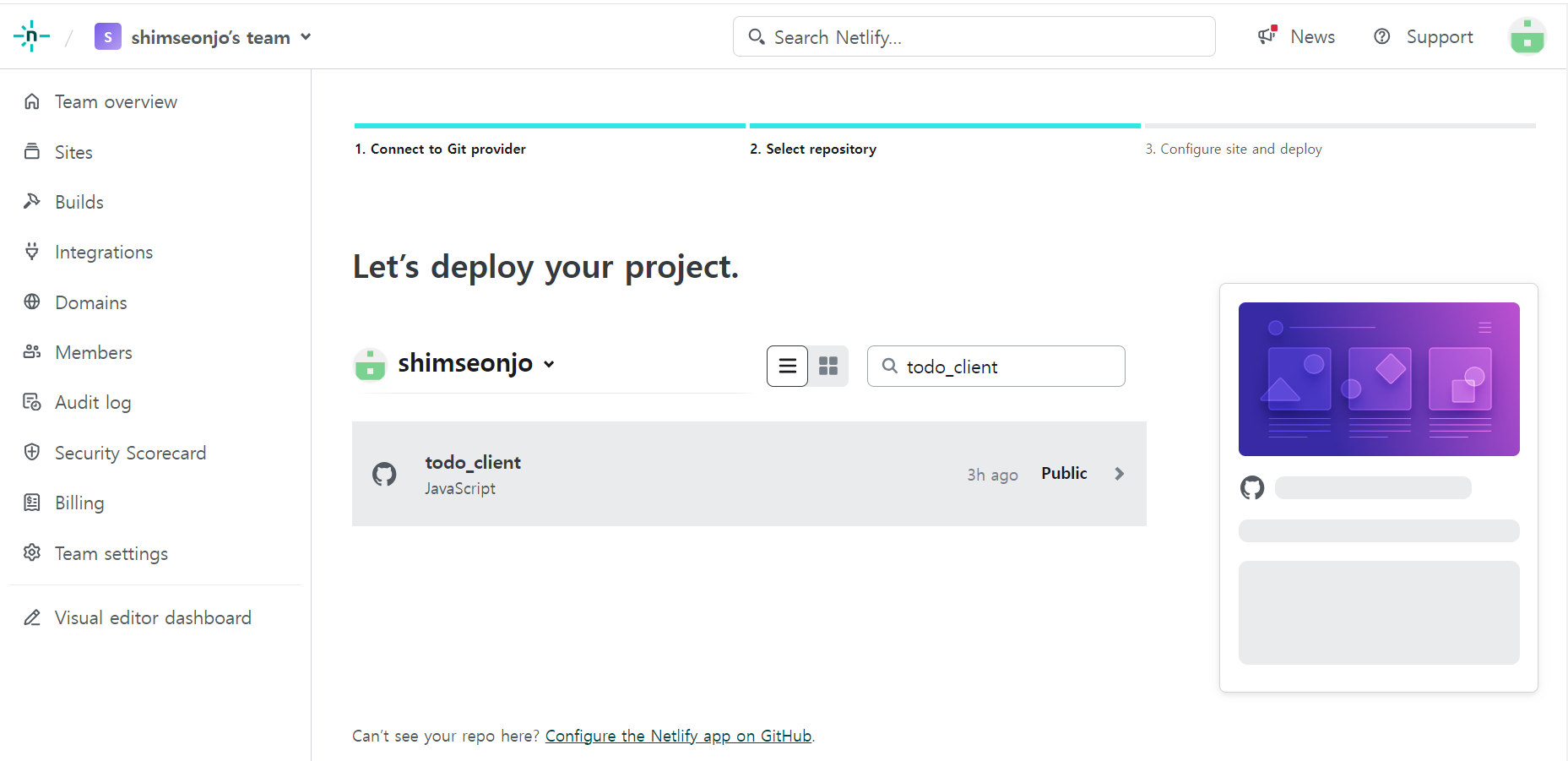Click the Support help icon
The width and height of the screenshot is (1568, 761).
[1381, 36]
